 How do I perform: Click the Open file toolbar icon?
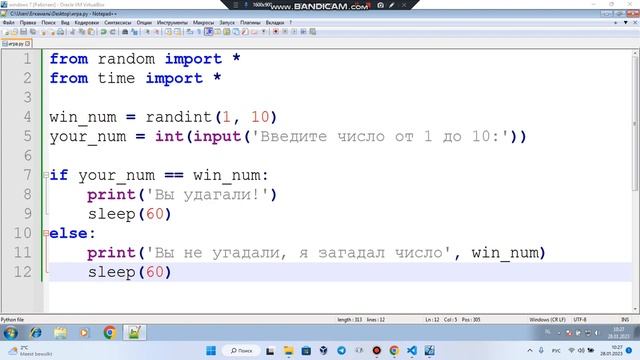pos(15,32)
